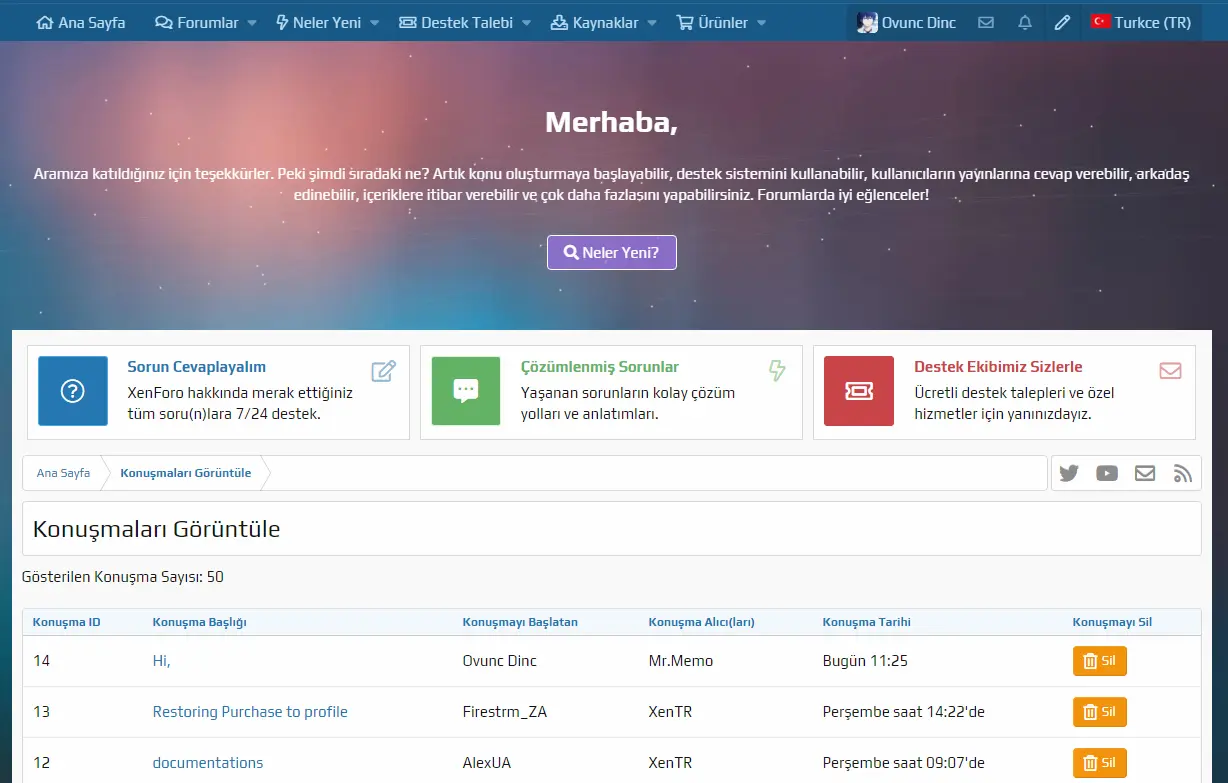1228x783 pixels.
Task: Open the Twitter social icon
Action: coord(1069,473)
